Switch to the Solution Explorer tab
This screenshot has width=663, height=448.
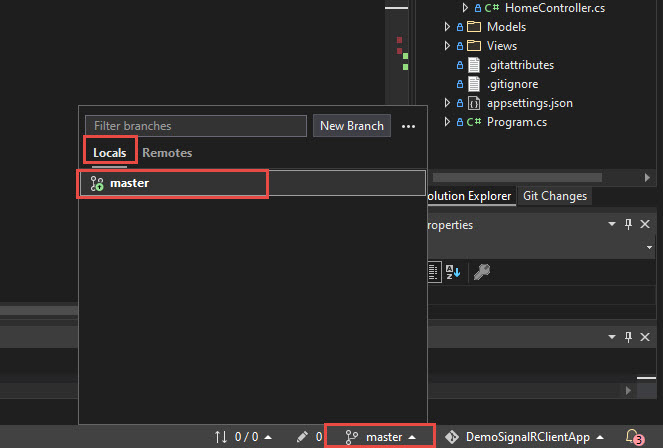[469, 196]
